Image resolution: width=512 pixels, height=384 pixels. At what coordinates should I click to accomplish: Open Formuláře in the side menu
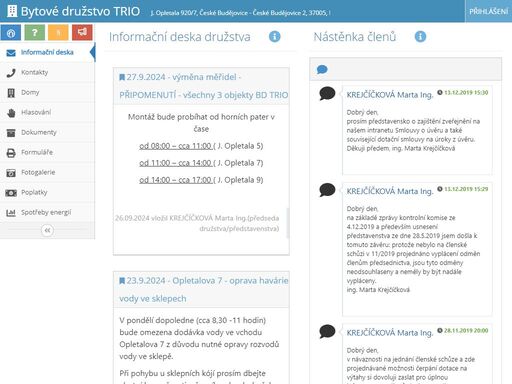click(x=47, y=152)
